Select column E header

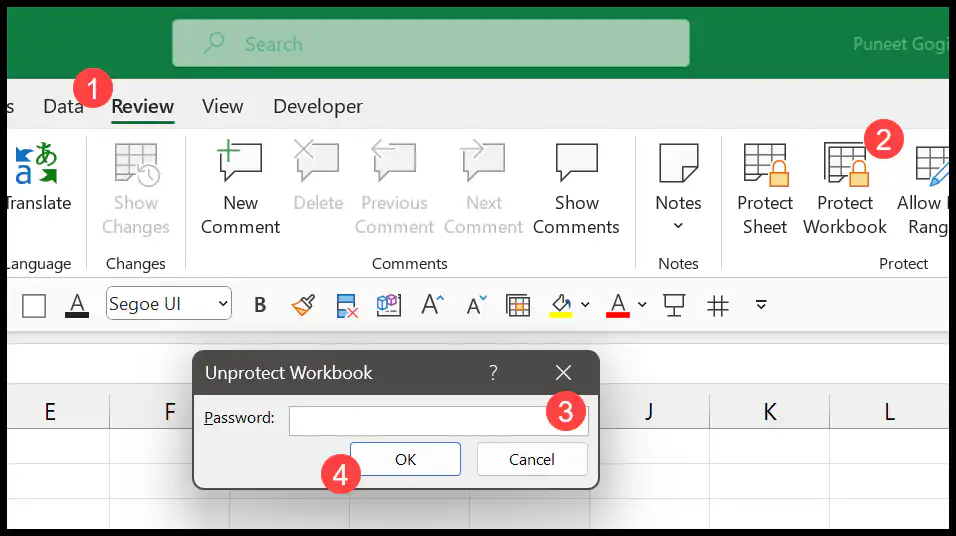(x=50, y=412)
